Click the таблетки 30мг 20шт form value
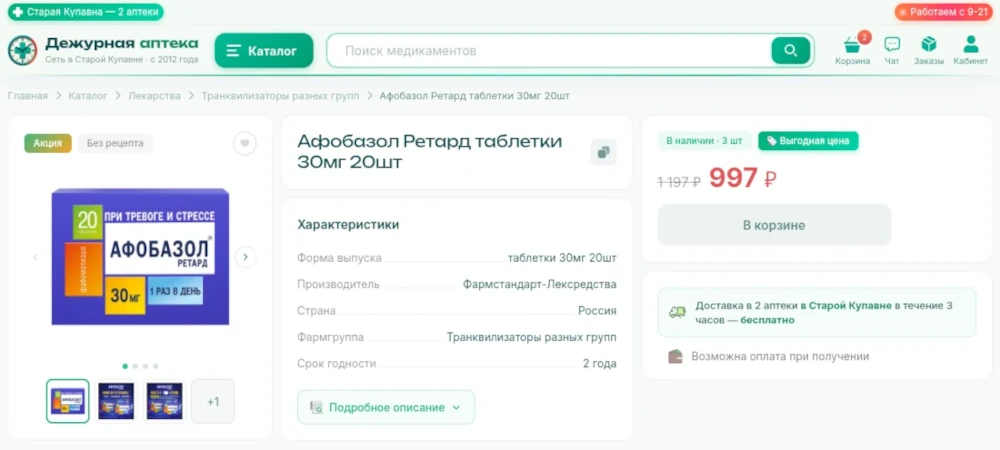1000x450 pixels. pyautogui.click(x=562, y=258)
